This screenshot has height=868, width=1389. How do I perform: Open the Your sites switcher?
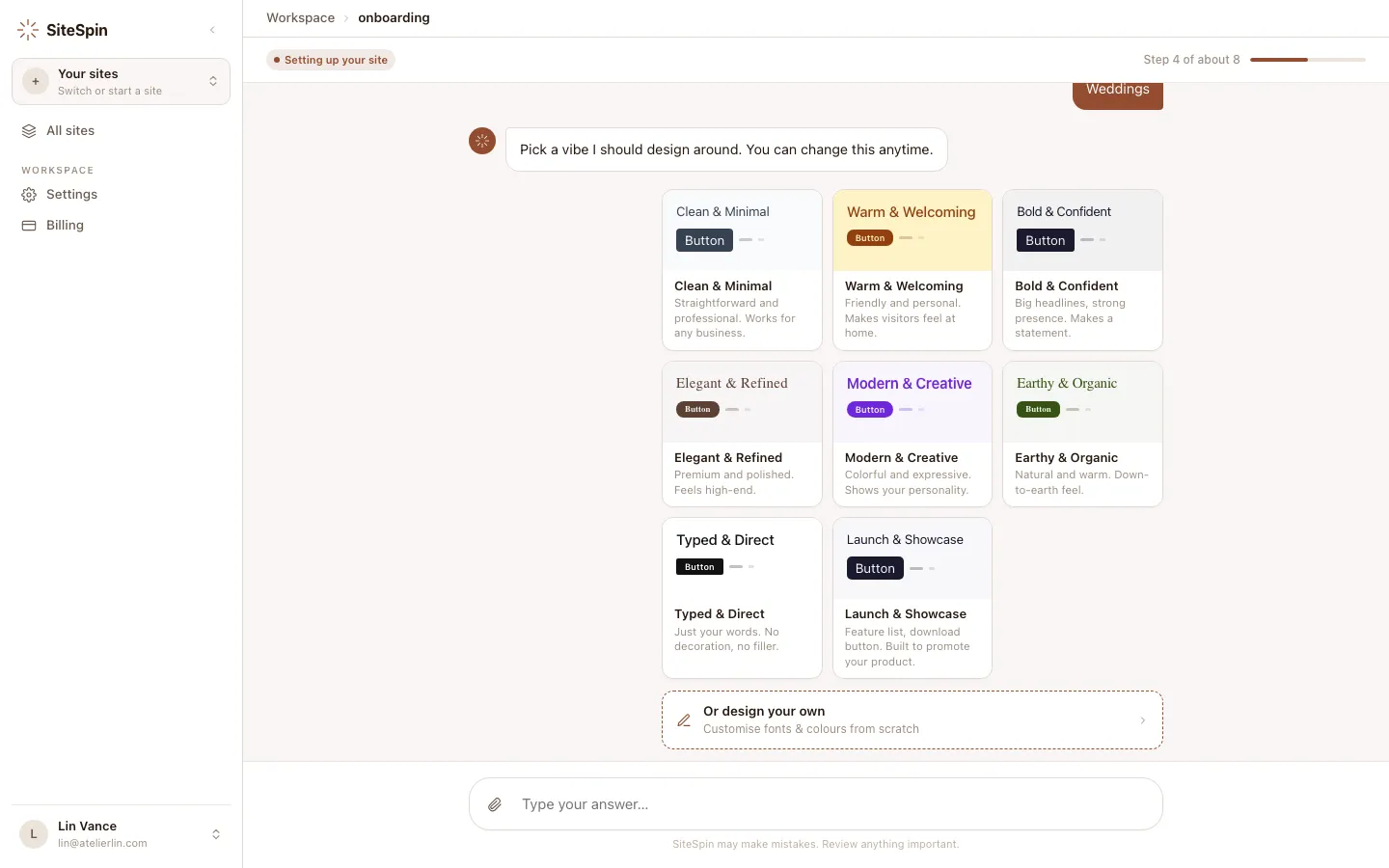click(121, 82)
